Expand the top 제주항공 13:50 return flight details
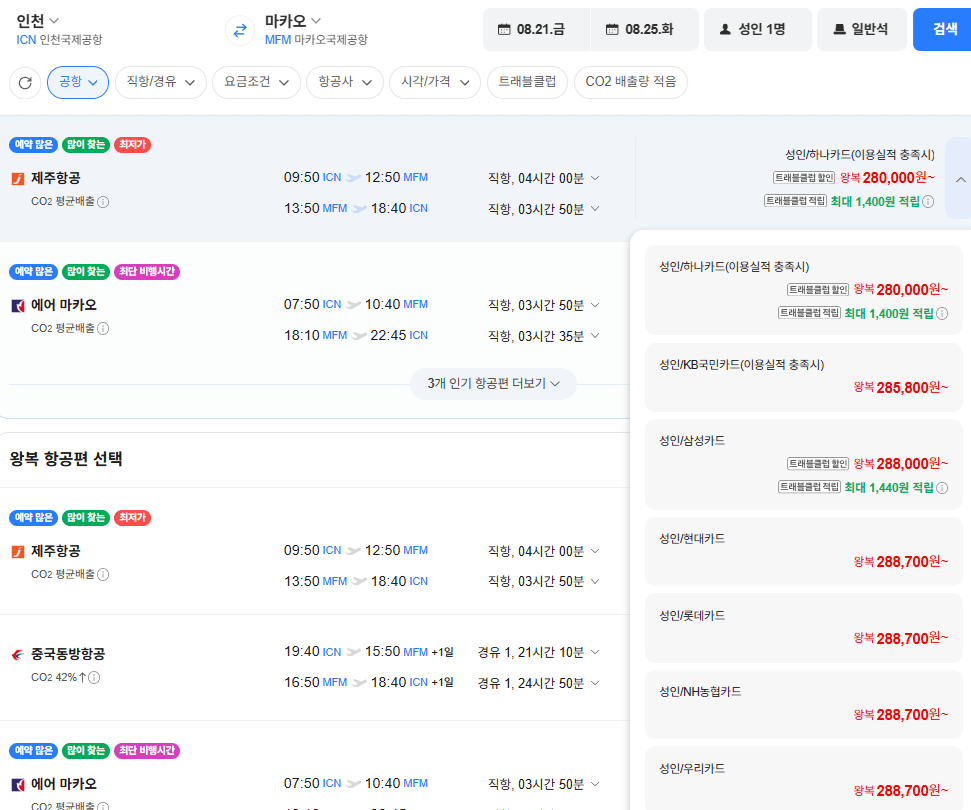Image resolution: width=971 pixels, height=810 pixels. pos(594,209)
